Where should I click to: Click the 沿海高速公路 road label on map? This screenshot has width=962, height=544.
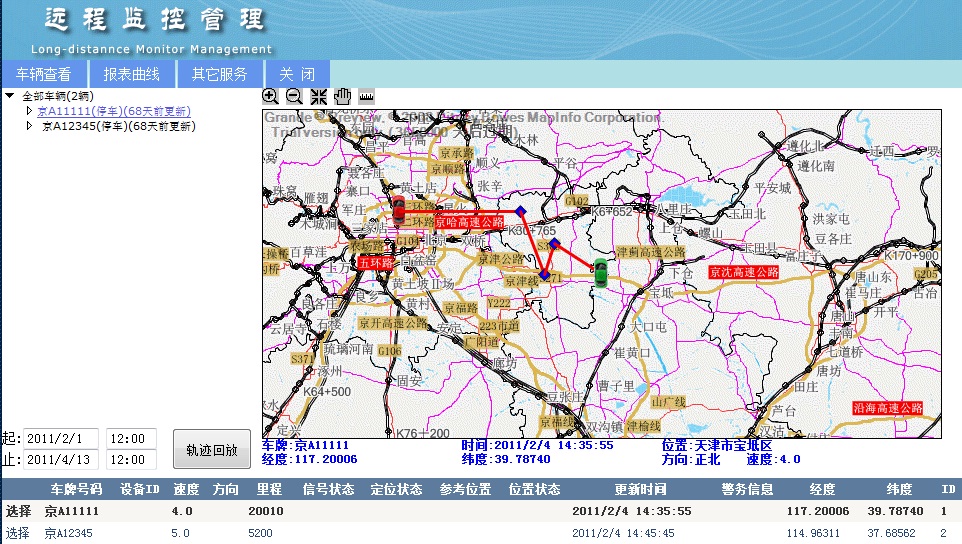coord(888,408)
